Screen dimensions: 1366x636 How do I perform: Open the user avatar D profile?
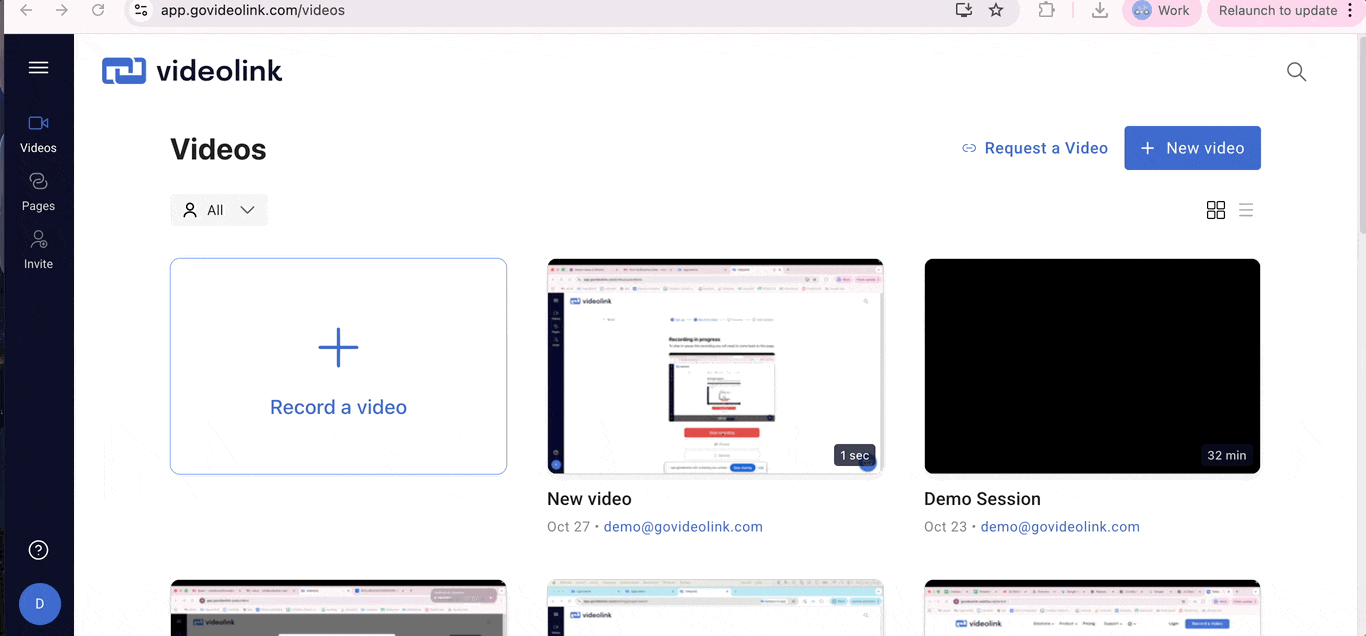tap(39, 604)
